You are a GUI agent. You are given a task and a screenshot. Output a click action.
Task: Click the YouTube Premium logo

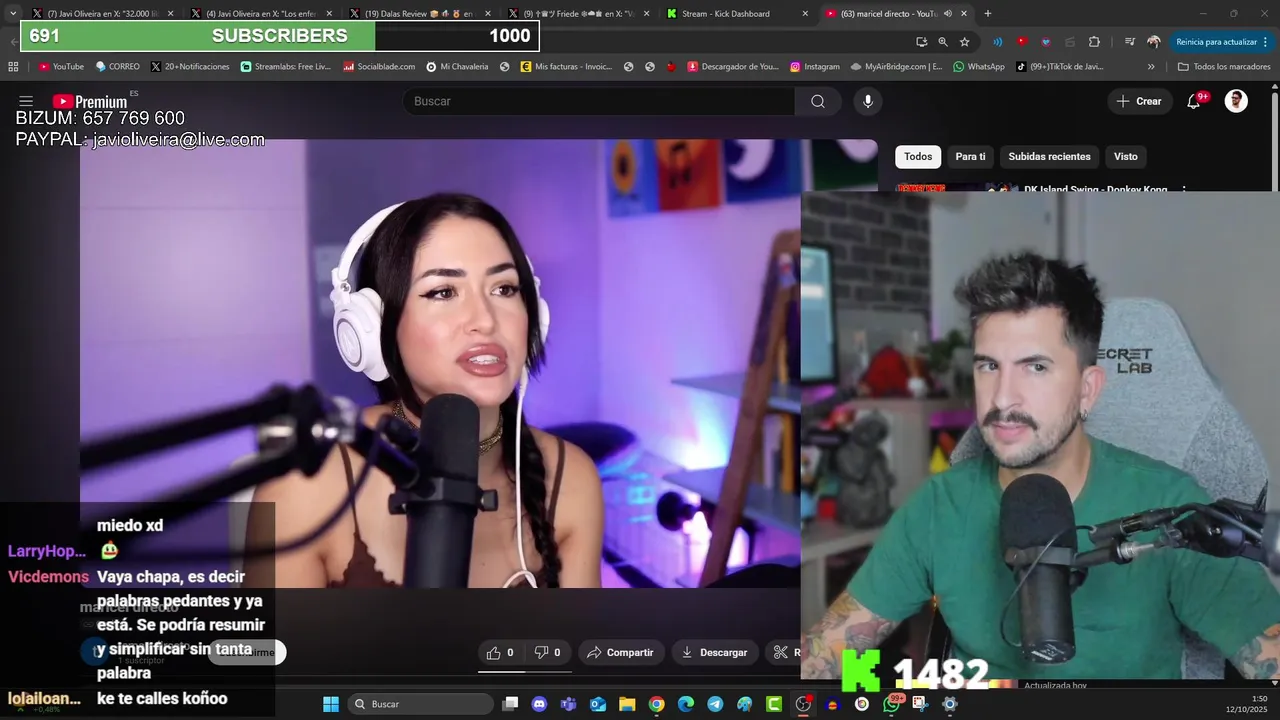point(90,101)
